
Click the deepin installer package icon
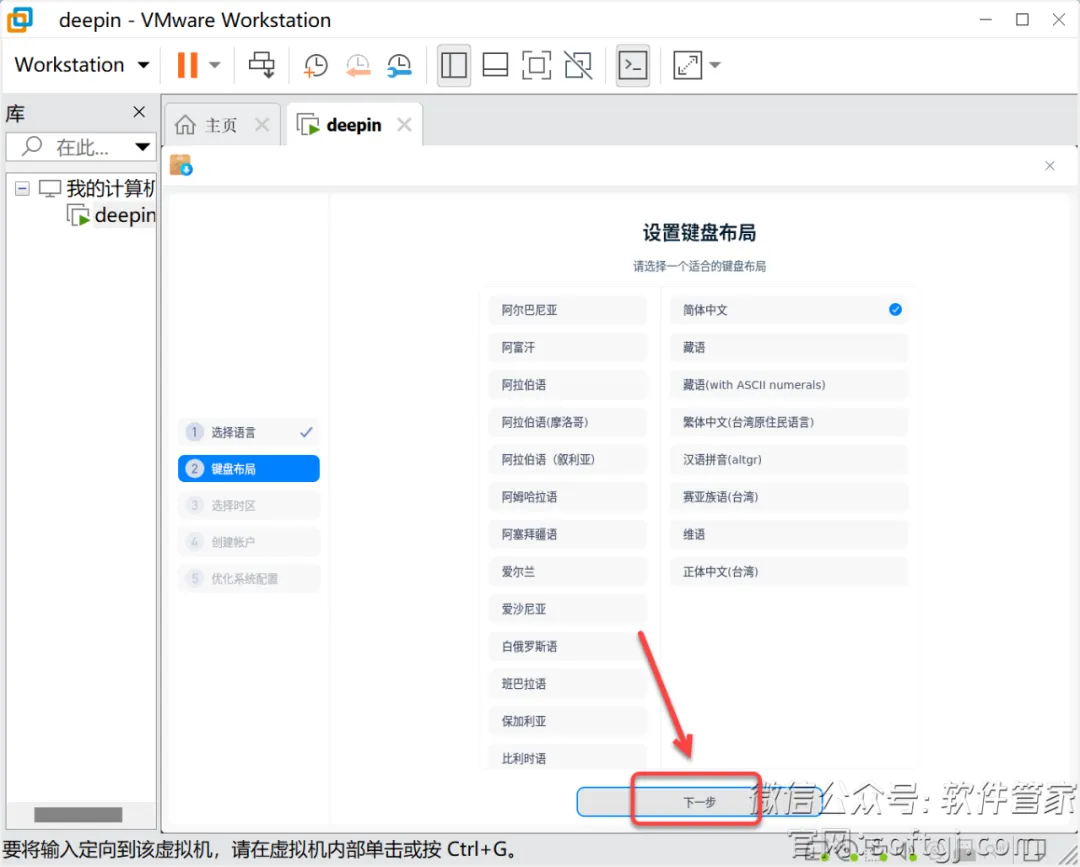(181, 165)
